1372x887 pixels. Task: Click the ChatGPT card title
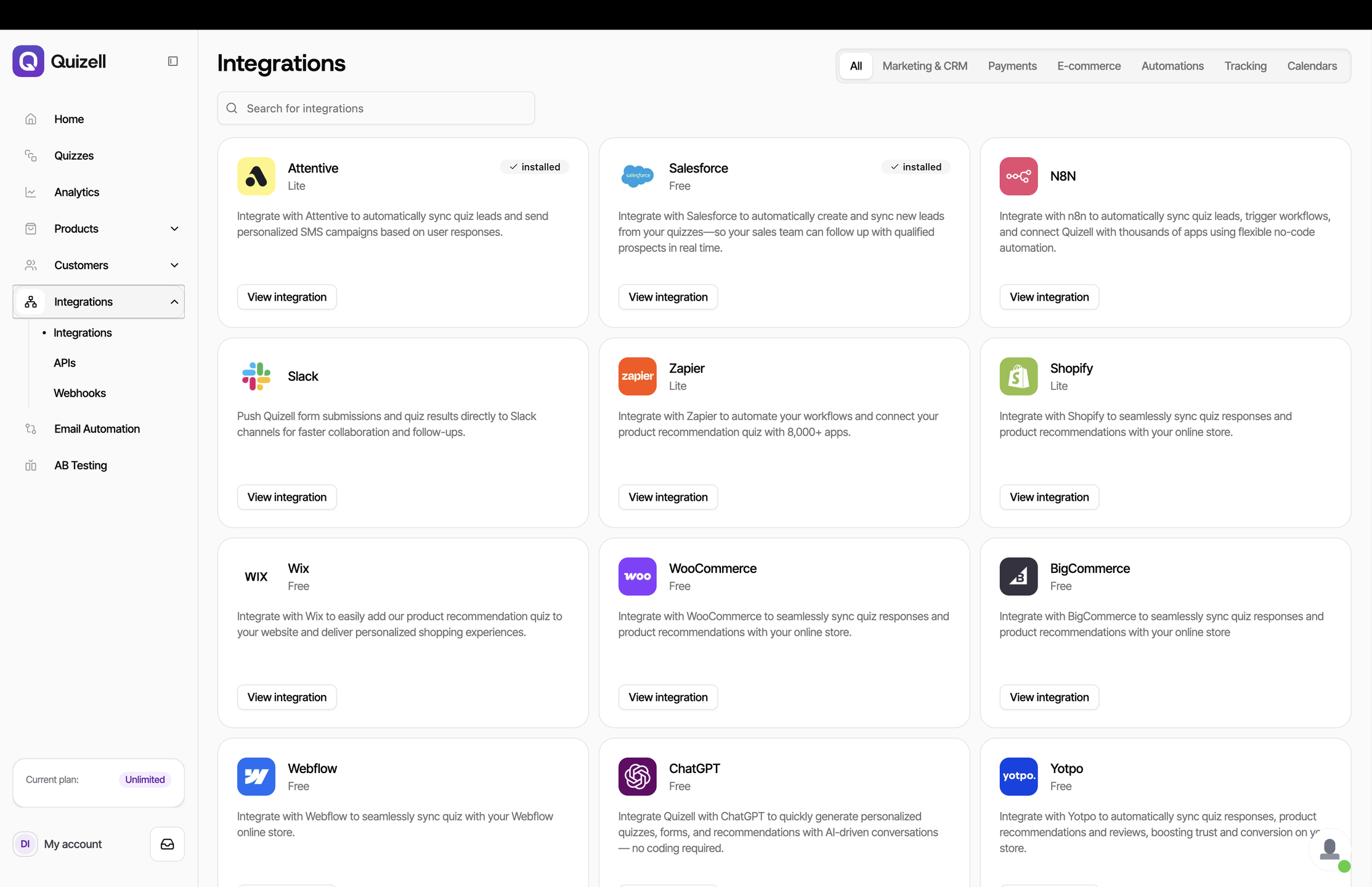tap(694, 769)
